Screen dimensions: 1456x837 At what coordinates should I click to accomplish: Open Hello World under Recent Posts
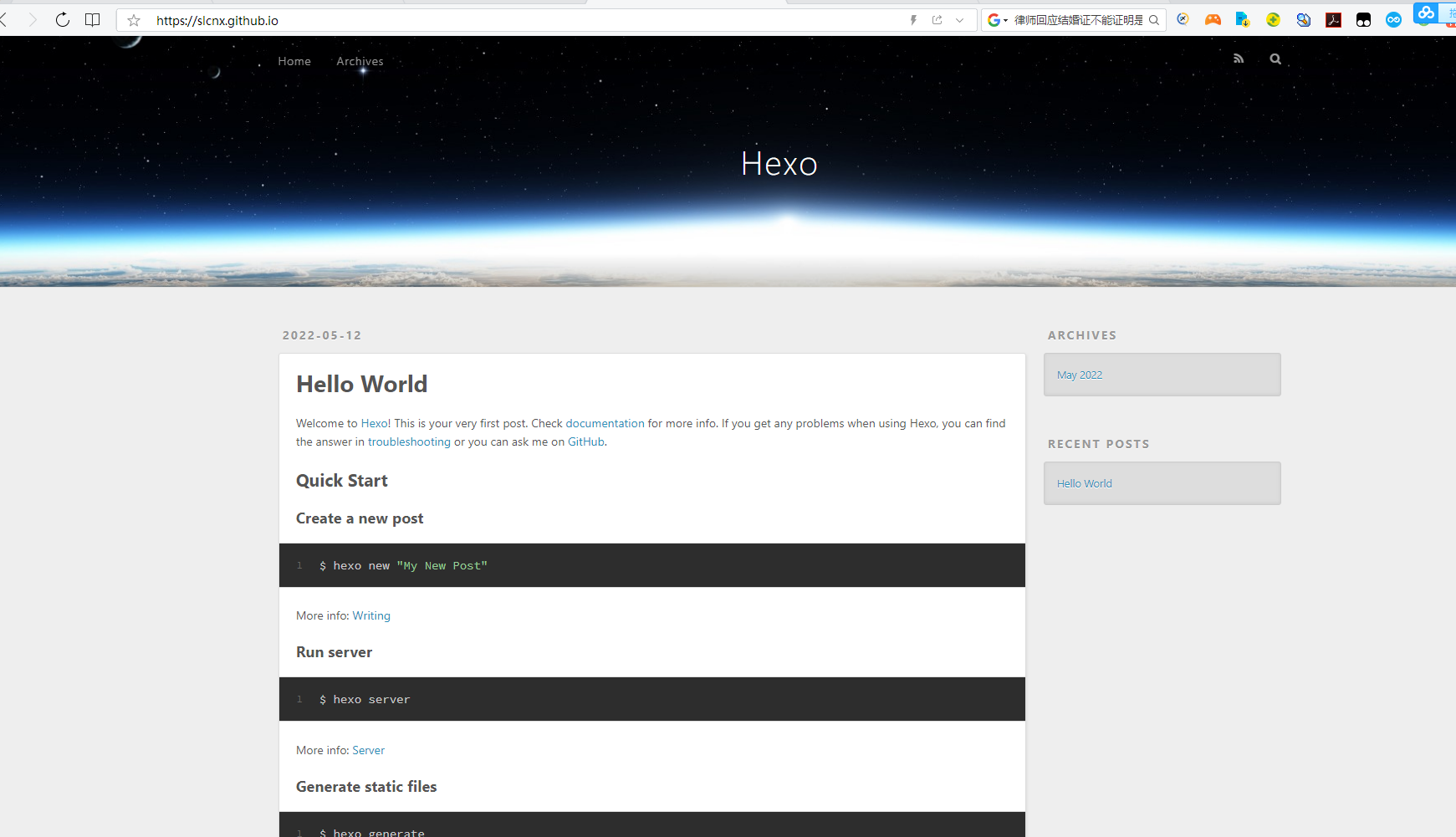click(x=1084, y=483)
